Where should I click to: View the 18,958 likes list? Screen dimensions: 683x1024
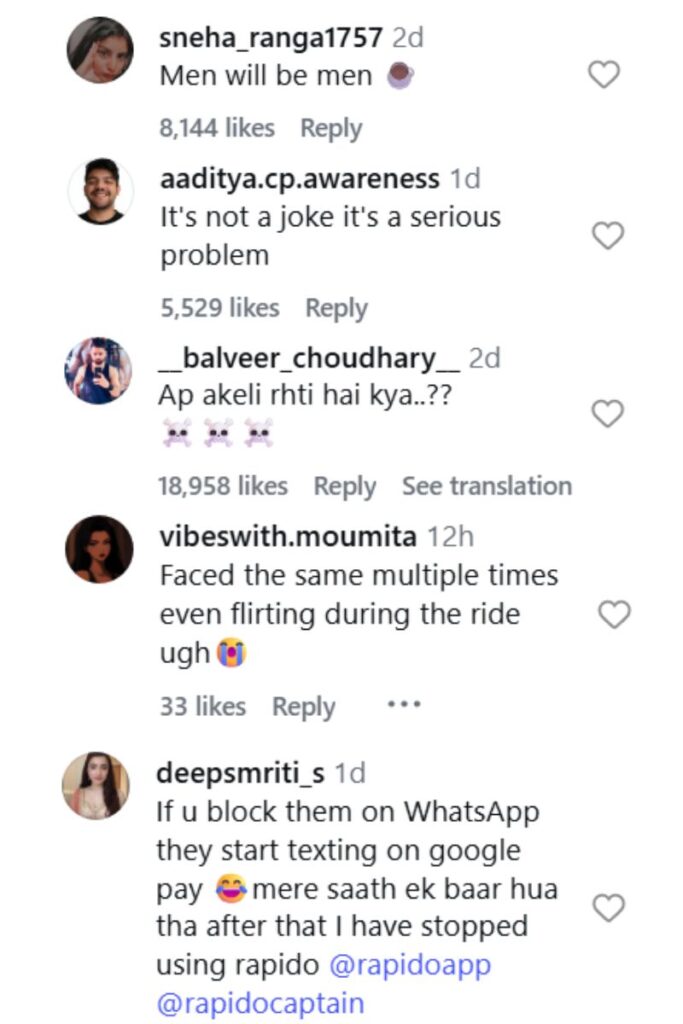(x=222, y=487)
